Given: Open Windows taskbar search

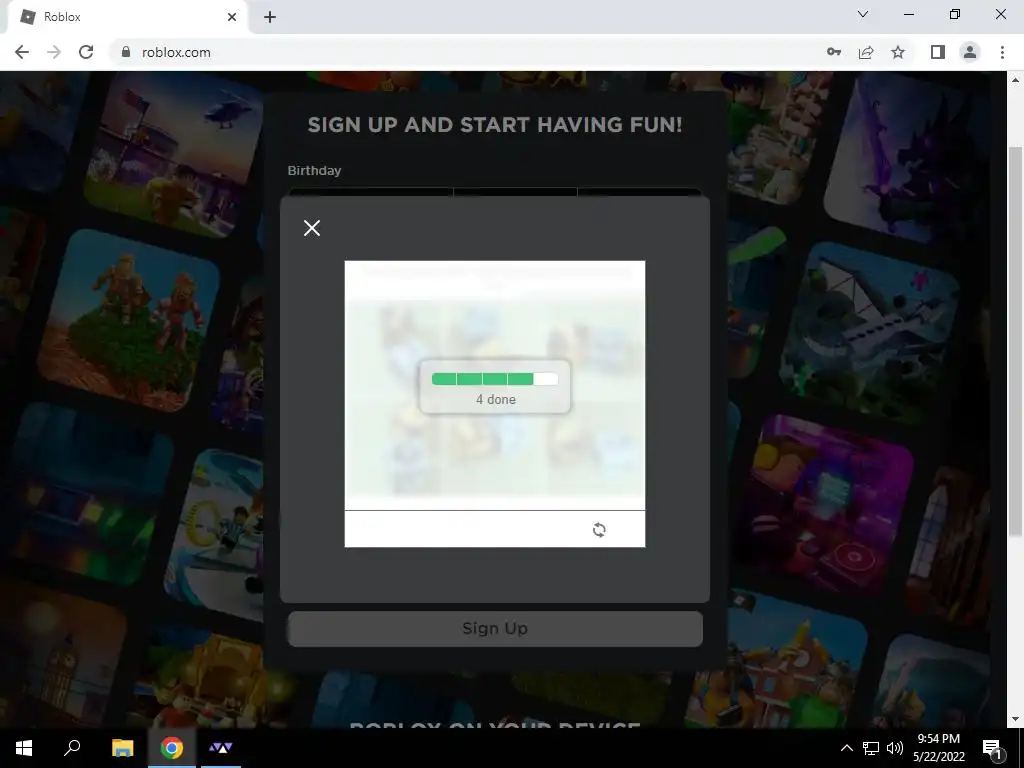Looking at the screenshot, I should pyautogui.click(x=72, y=748).
